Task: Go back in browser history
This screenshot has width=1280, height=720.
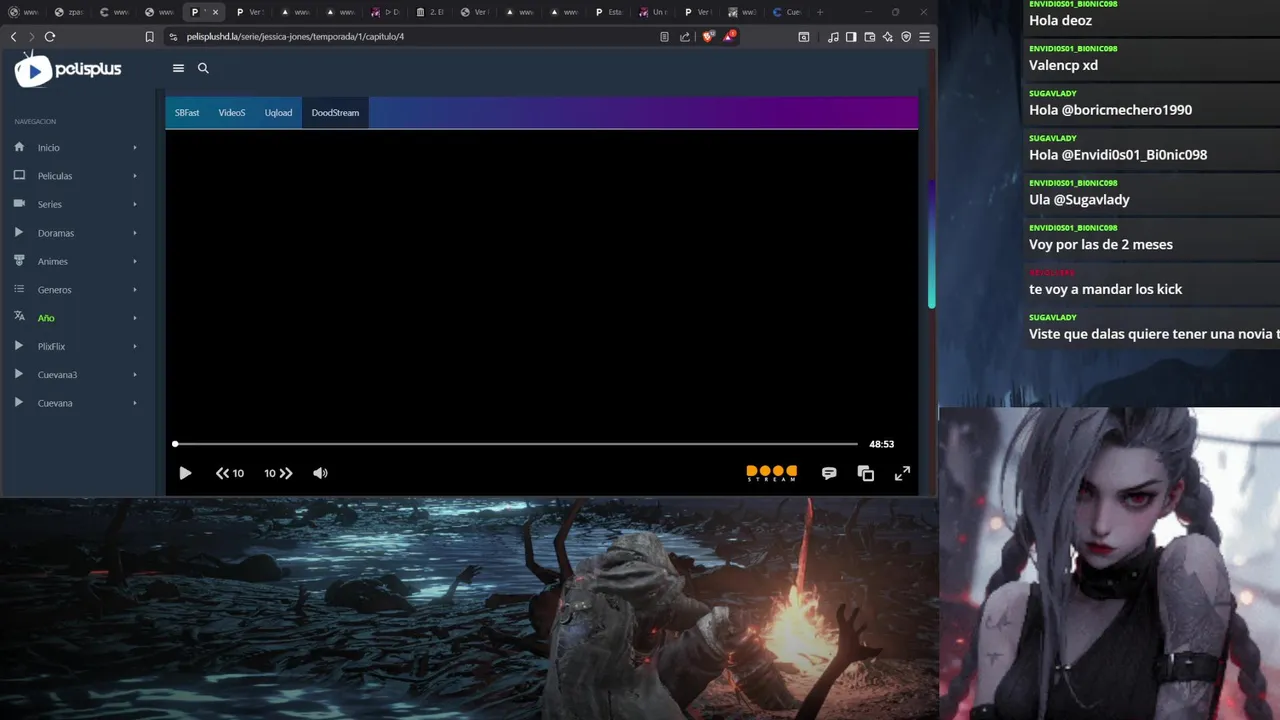Action: [13, 36]
